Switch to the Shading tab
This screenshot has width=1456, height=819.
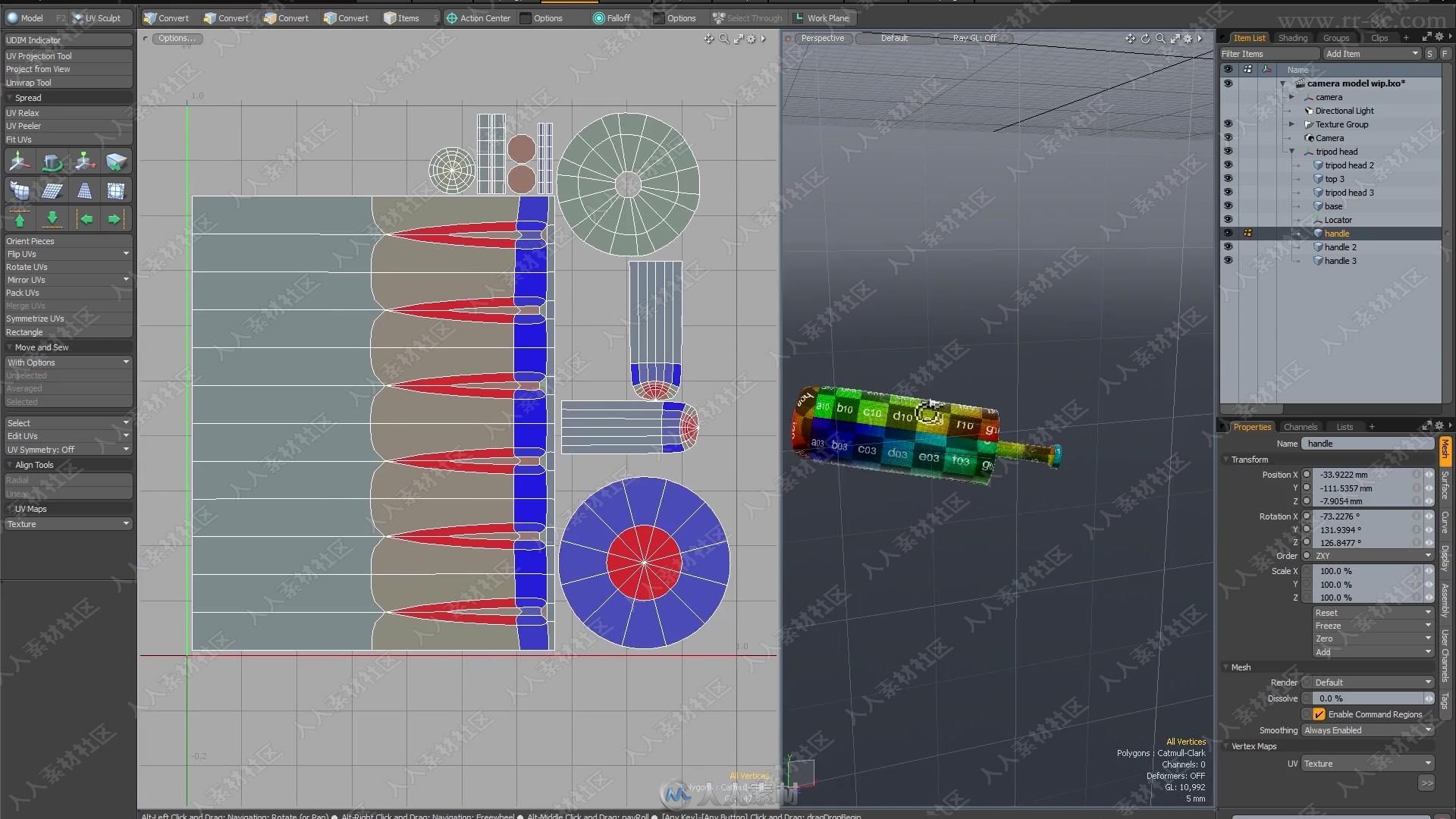(1293, 38)
